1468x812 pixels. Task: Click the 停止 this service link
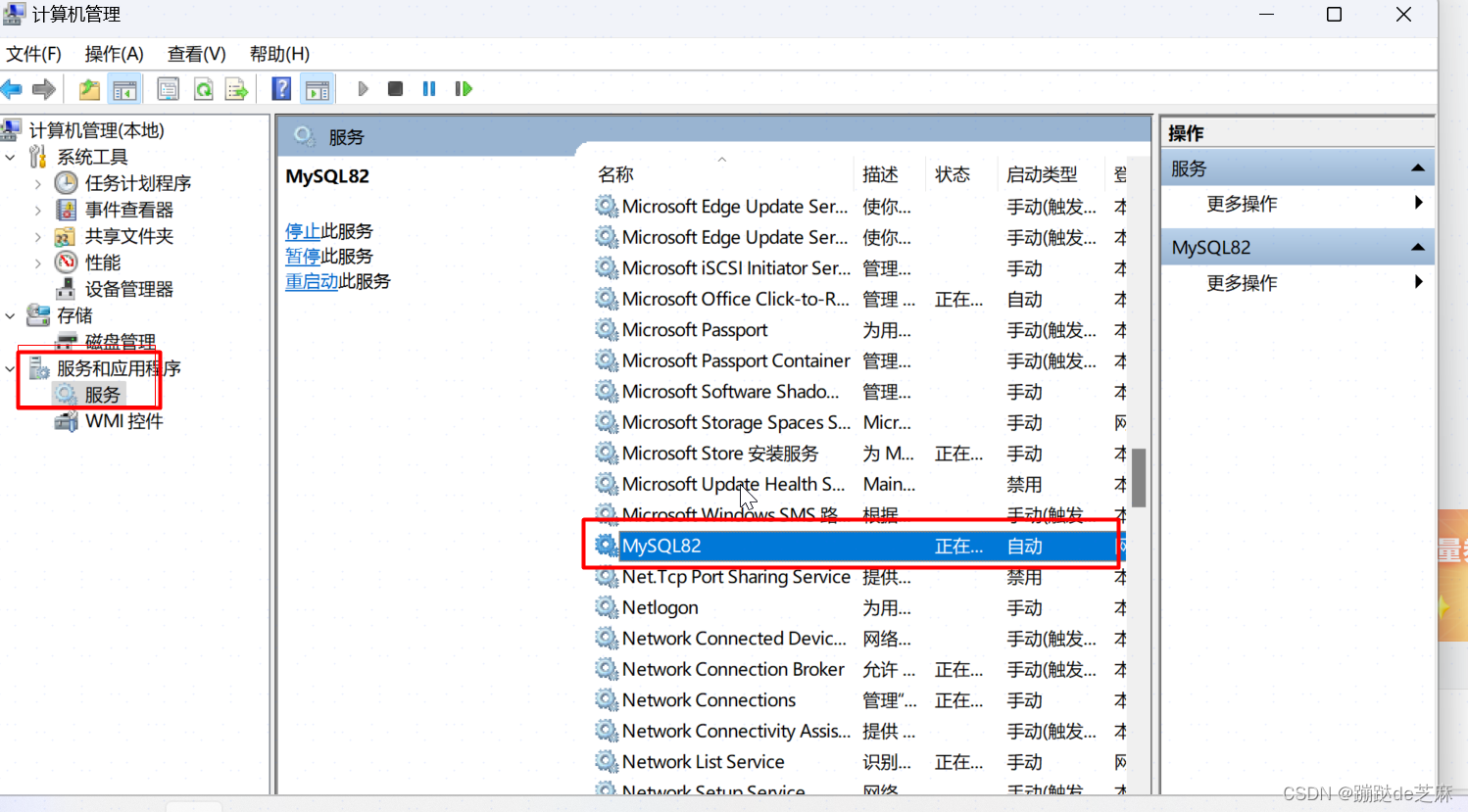click(x=303, y=231)
